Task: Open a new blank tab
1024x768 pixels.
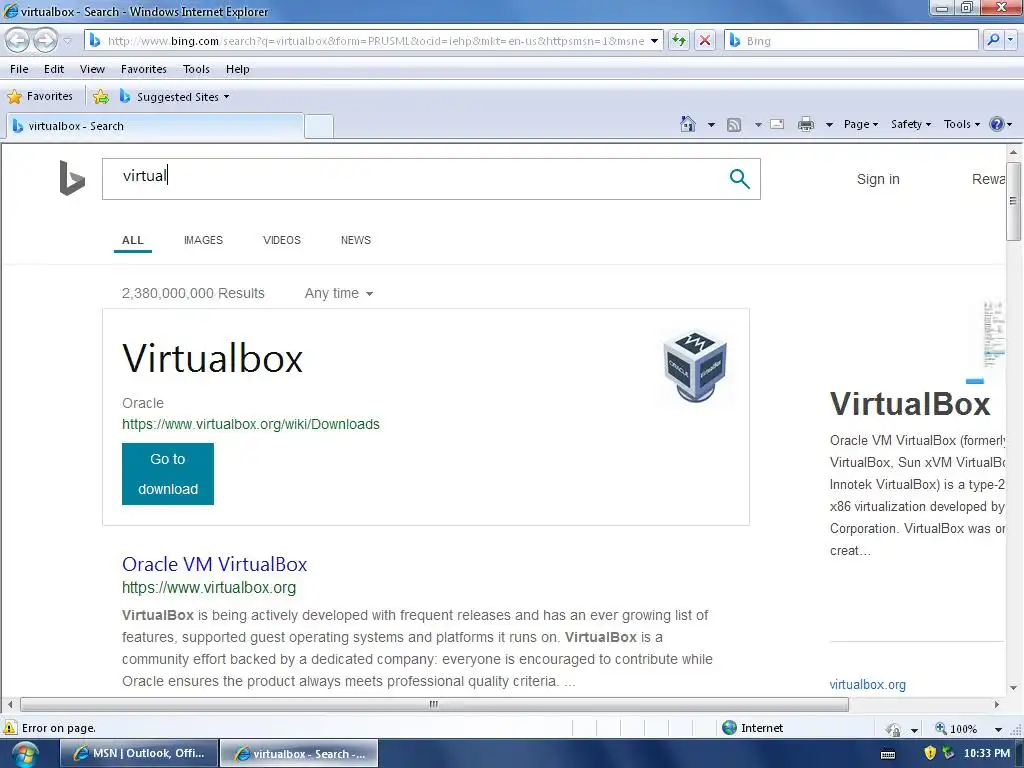Action: pyautogui.click(x=319, y=126)
